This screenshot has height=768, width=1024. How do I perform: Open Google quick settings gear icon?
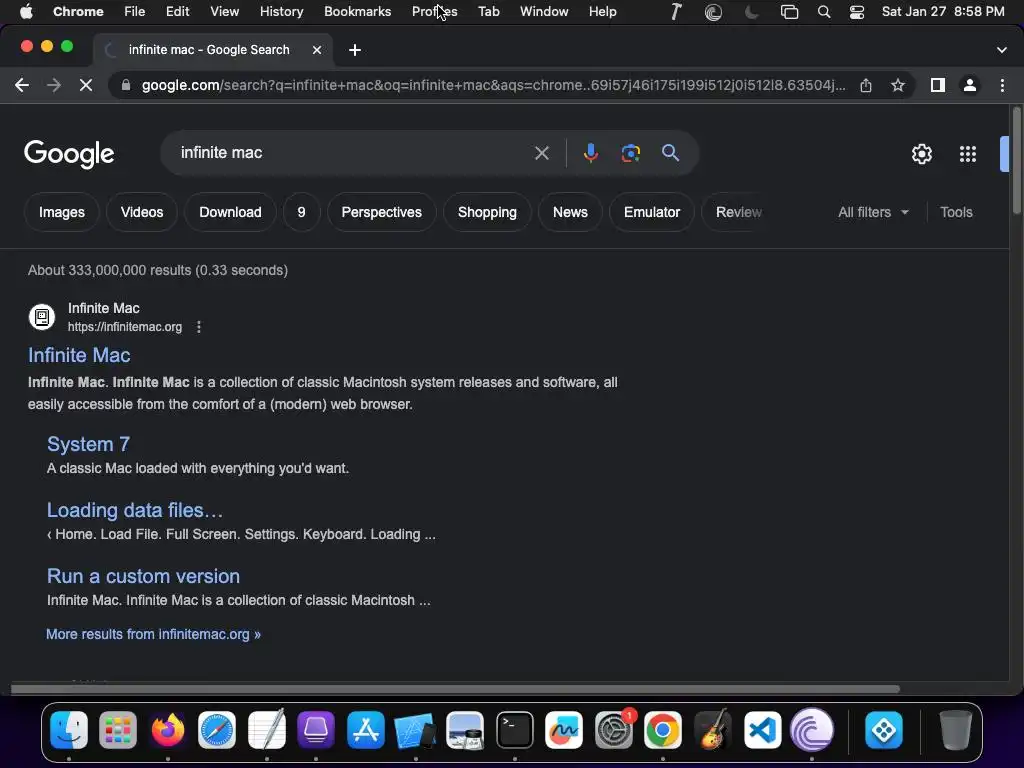click(921, 153)
